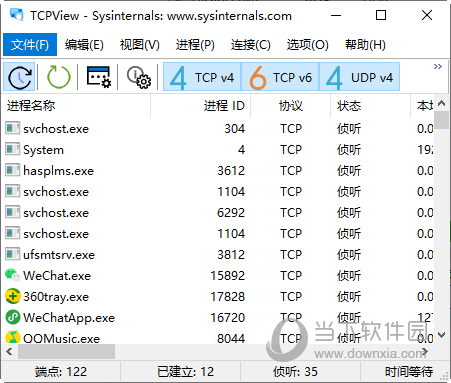
Task: Click the vertical scrollbar down arrow
Action: click(441, 335)
